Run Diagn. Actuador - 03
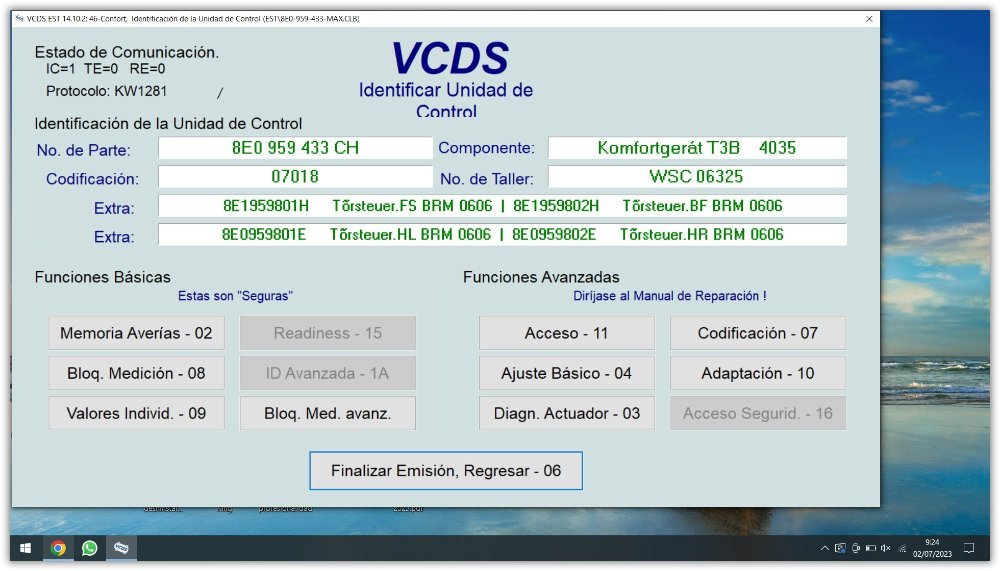 click(x=566, y=413)
